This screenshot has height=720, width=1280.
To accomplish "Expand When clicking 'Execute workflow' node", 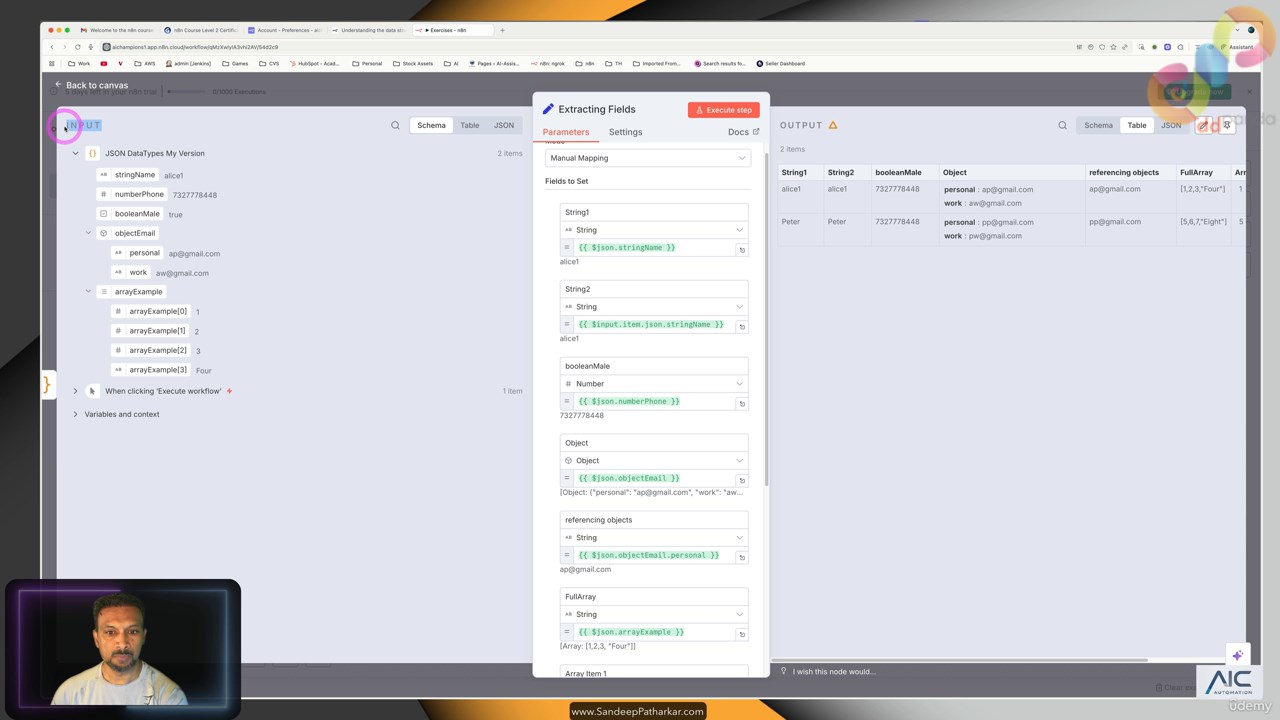I will click(75, 391).
